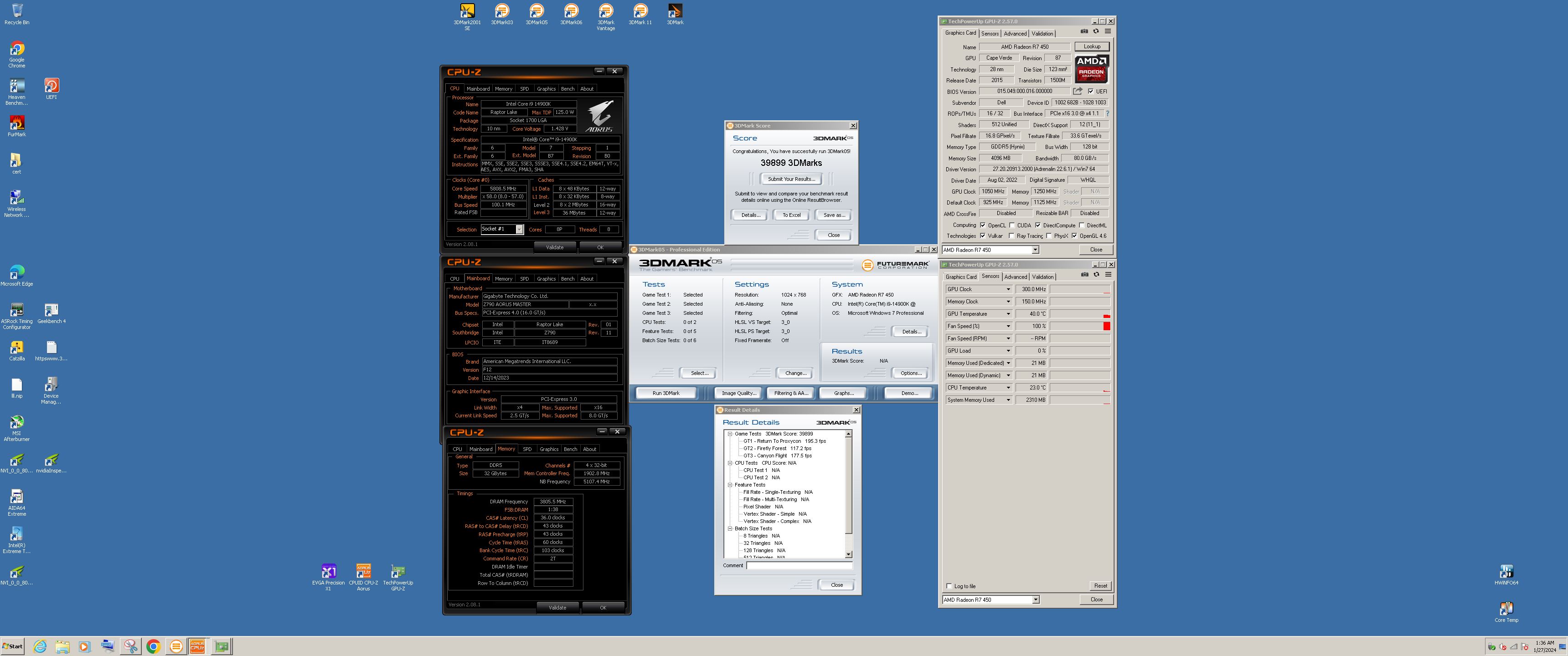Open the Core Temp desktop icon

[1506, 611]
